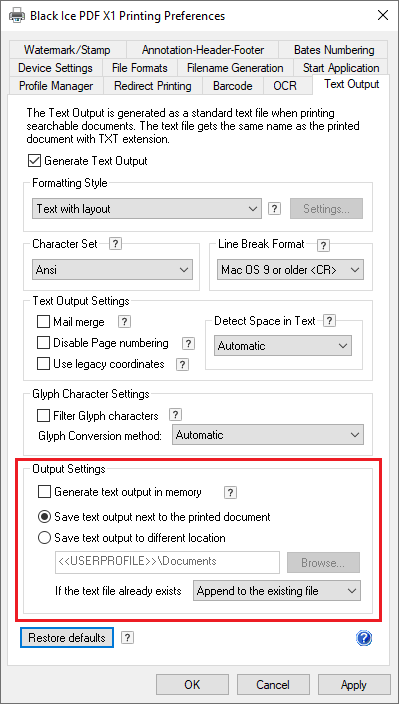399x704 pixels.
Task: Click help icon beside Filter Glyph characters
Action: tap(175, 414)
